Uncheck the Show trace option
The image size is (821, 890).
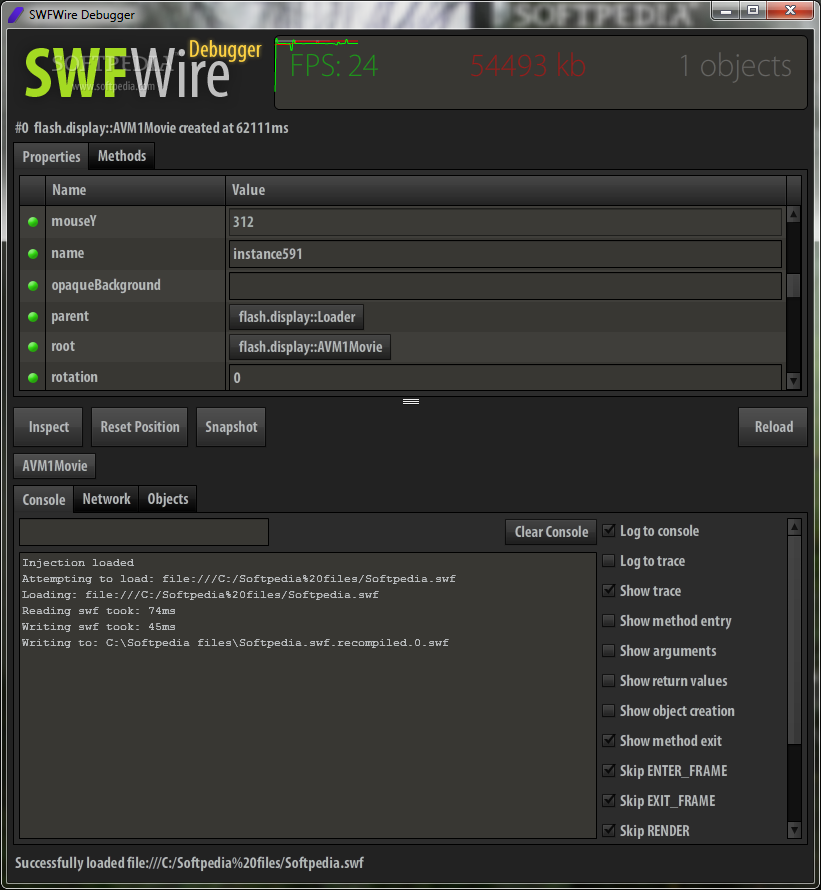click(609, 591)
